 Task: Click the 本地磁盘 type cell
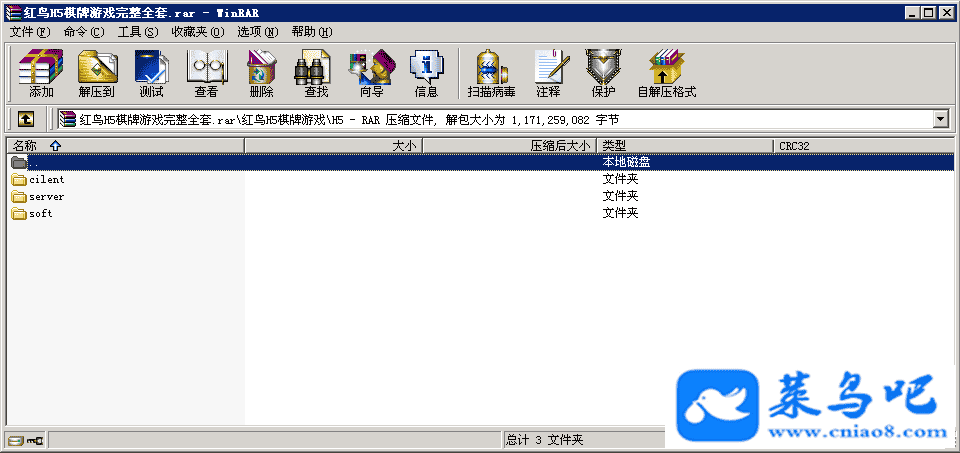626,162
